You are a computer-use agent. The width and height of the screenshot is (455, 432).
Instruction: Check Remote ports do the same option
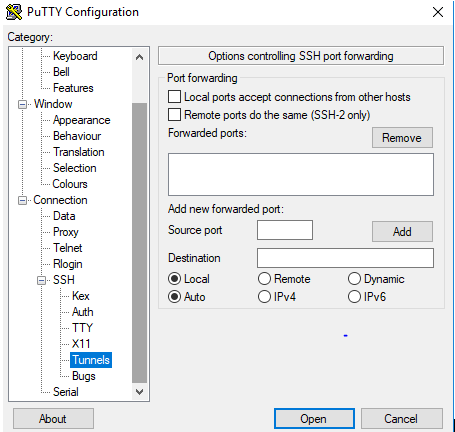175,115
